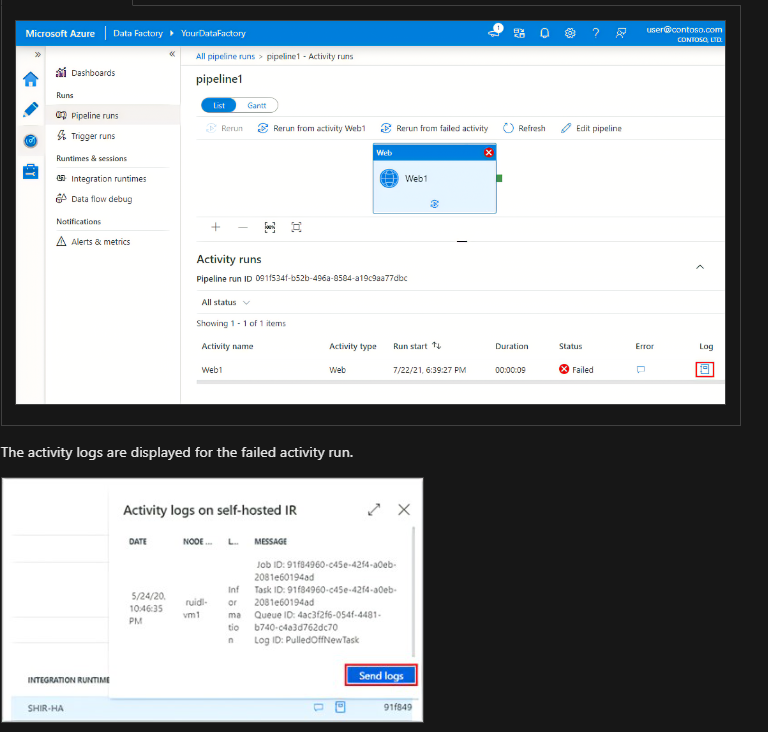
Task: Open Dashboards in side menu
Action: coord(86,73)
